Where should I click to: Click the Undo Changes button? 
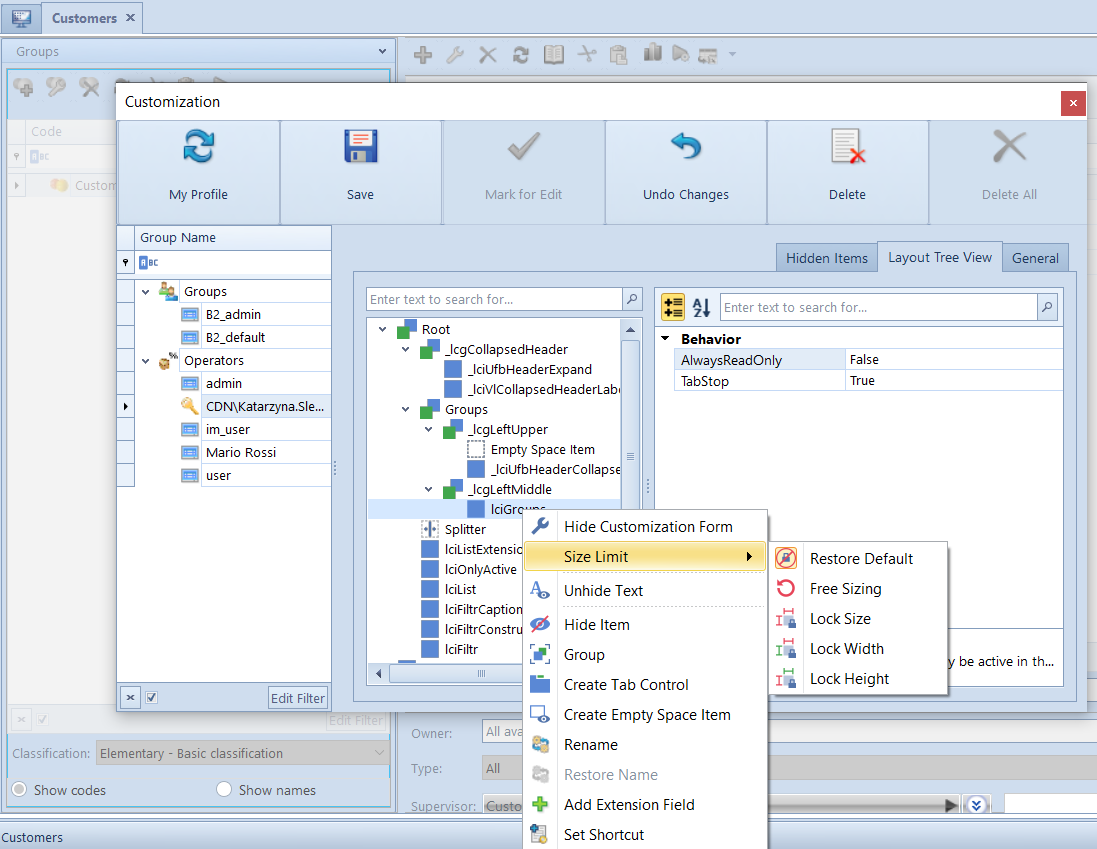(686, 172)
